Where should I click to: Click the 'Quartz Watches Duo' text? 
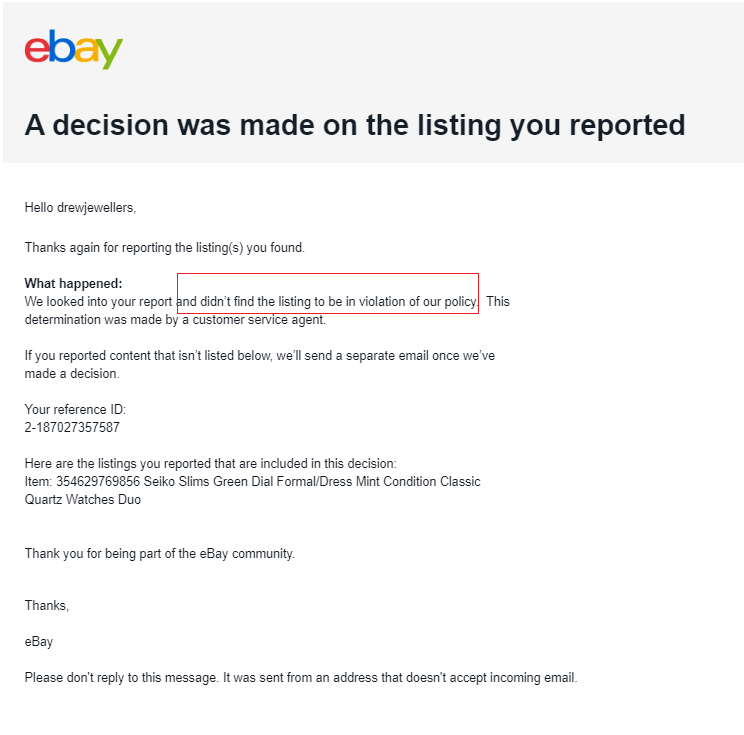(x=83, y=500)
